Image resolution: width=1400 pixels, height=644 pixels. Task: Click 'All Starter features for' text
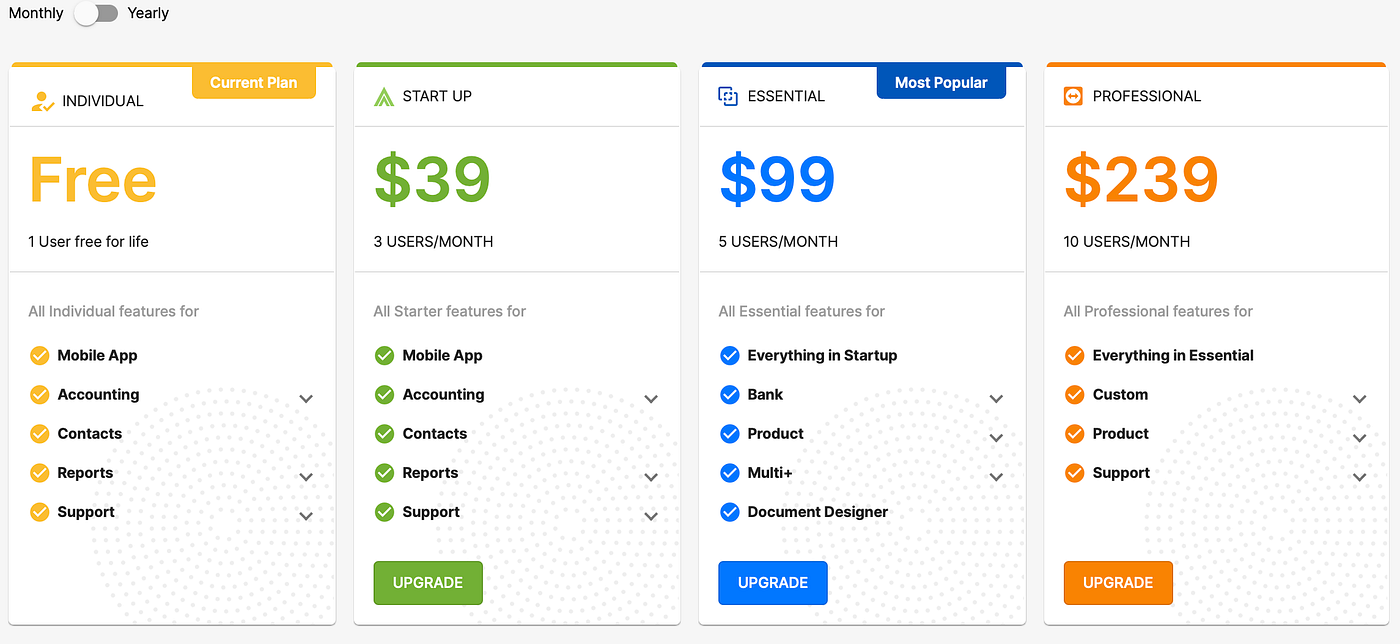click(x=450, y=311)
